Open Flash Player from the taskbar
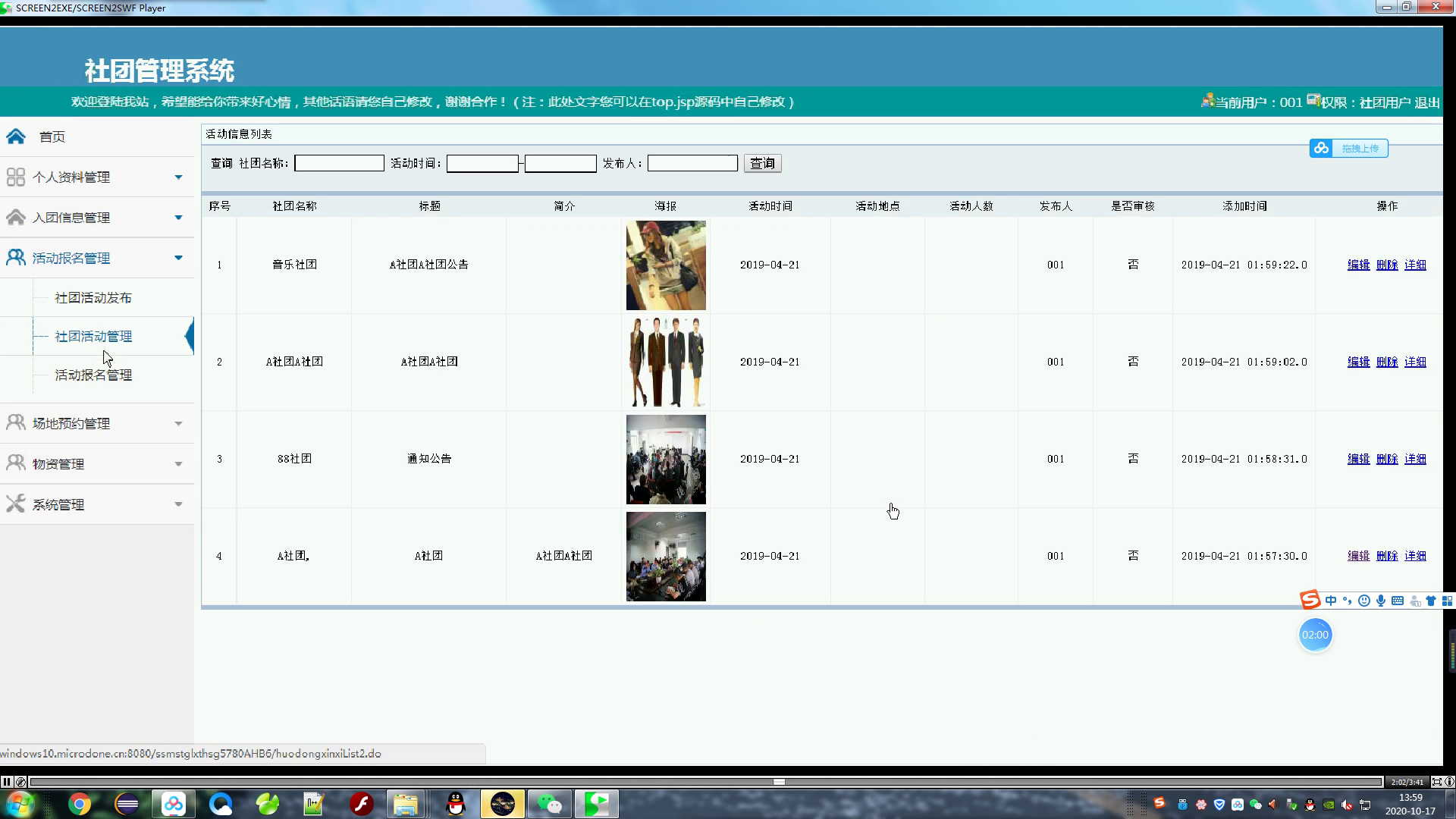 (362, 804)
